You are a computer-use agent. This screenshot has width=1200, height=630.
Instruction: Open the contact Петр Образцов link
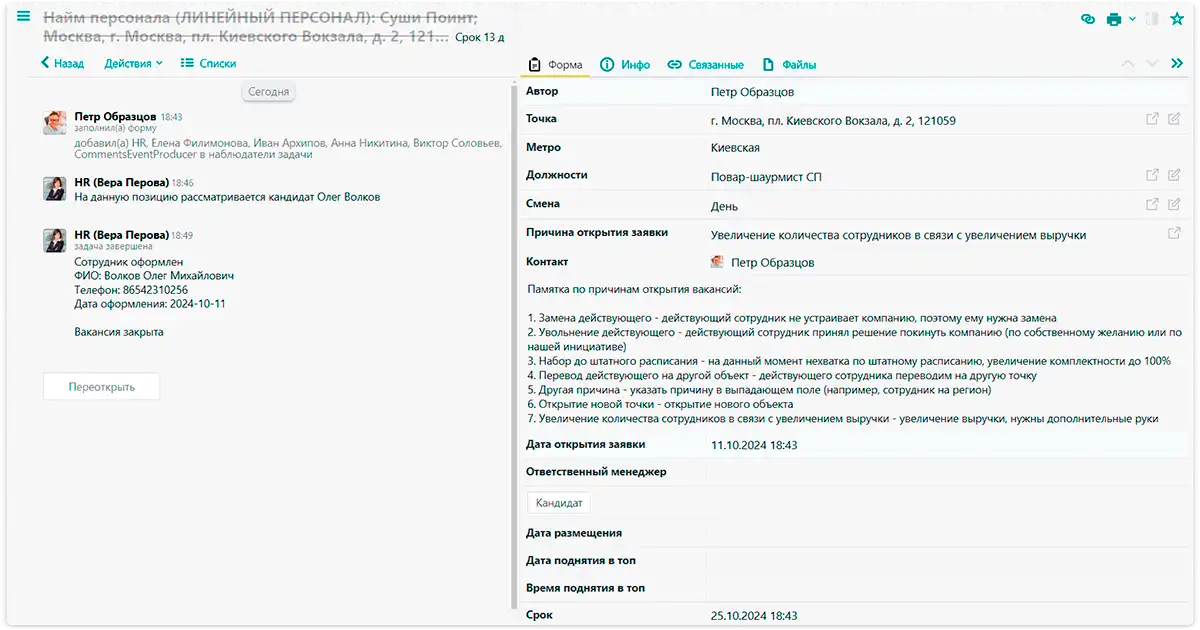click(x=773, y=263)
